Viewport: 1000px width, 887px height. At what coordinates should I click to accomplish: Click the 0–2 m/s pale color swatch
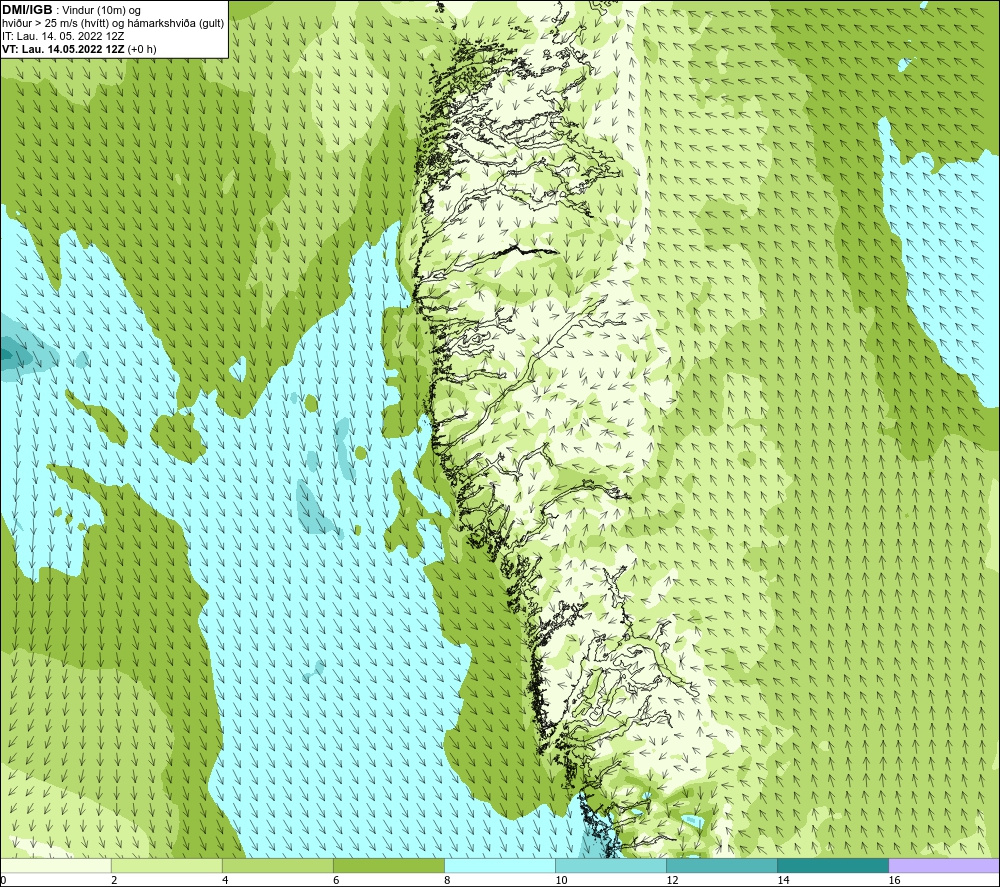55,866
